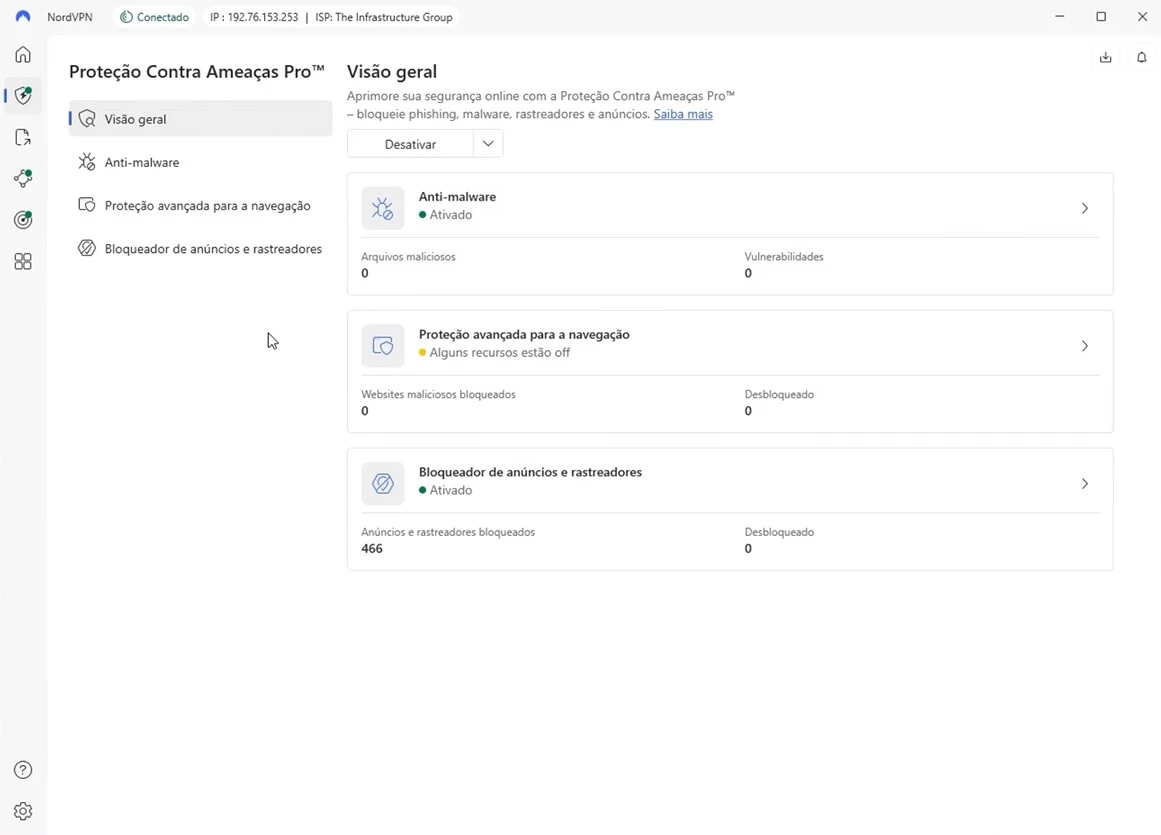Expand the Proteção avançada card chevron
The width and height of the screenshot is (1161, 835).
tap(1085, 346)
